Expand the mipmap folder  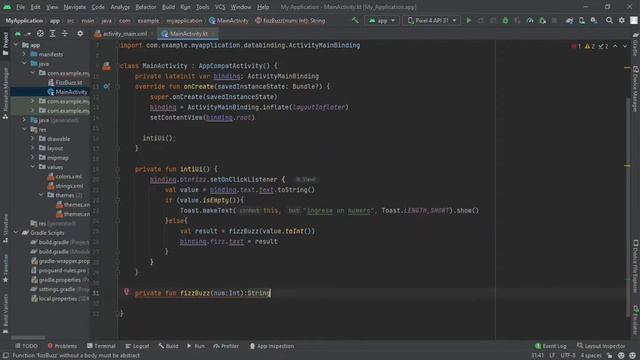(x=33, y=158)
